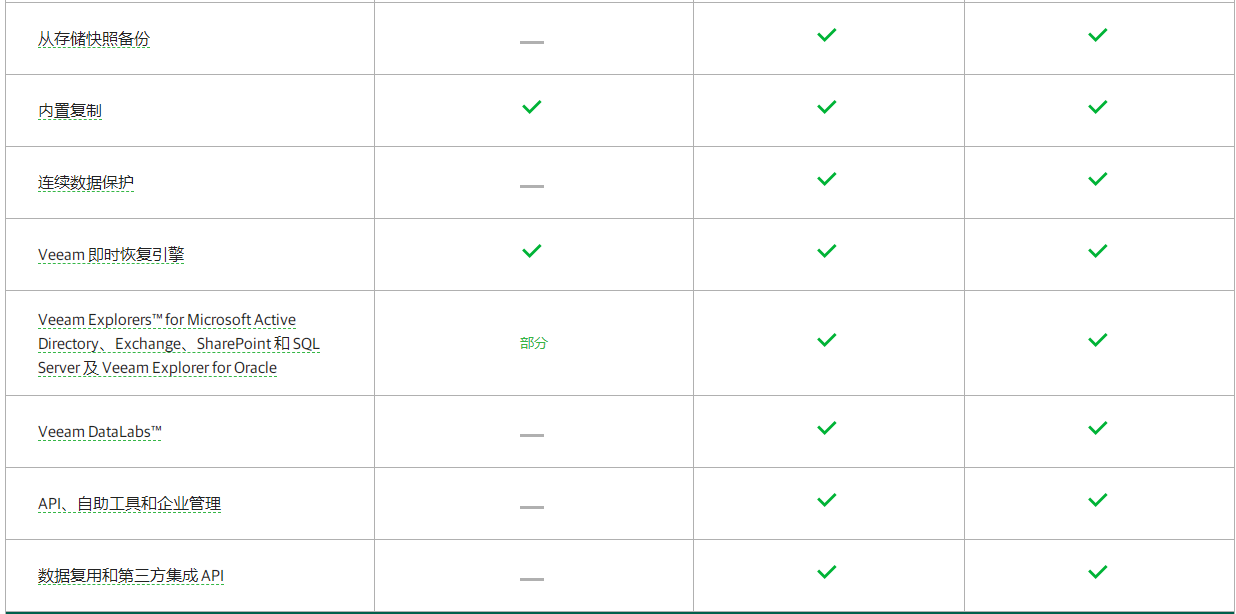The width and height of the screenshot is (1236, 614).
Task: Click middle-column checkmark in the 从存储快照备份 row
Action: [826, 35]
